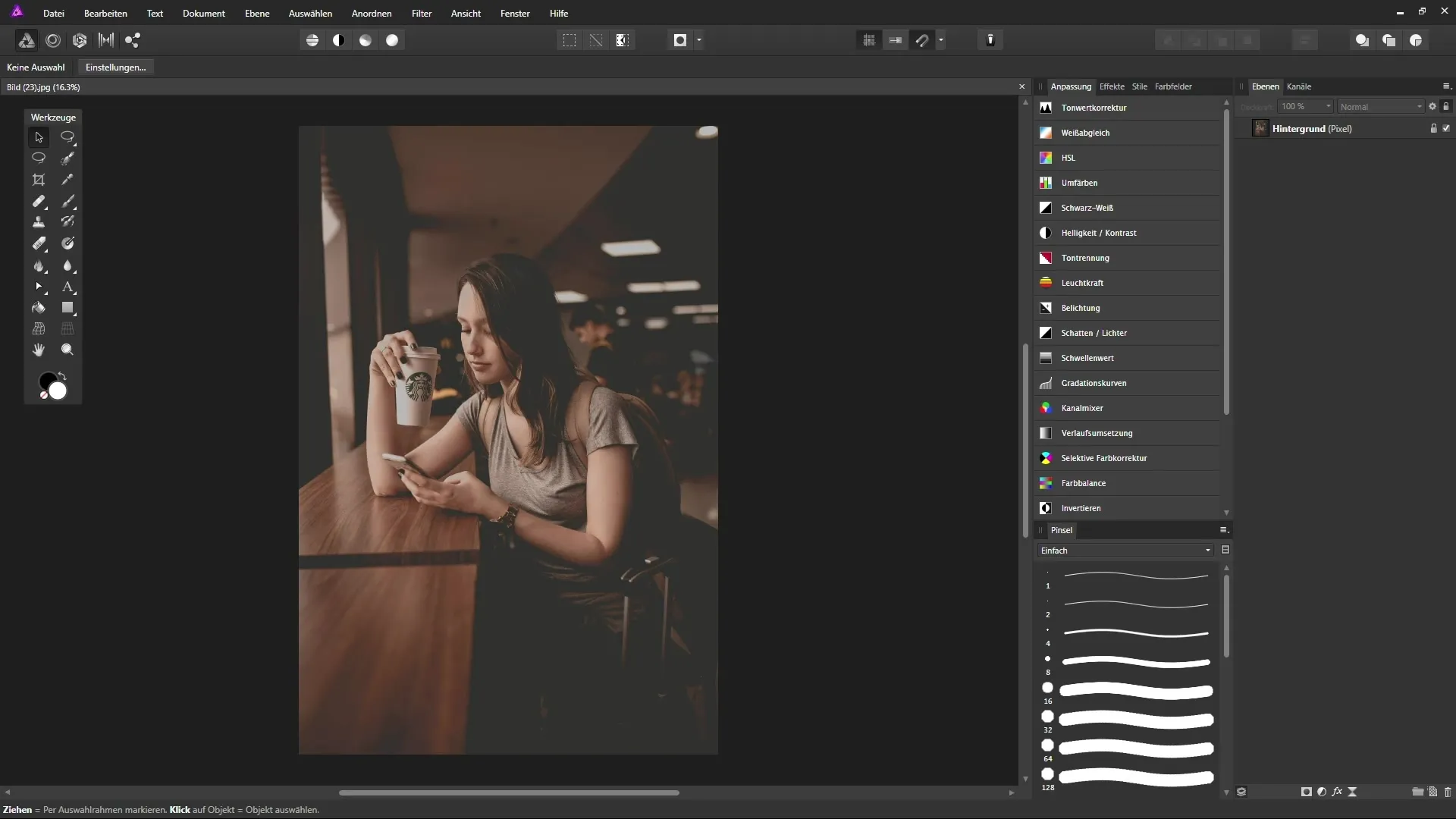Image resolution: width=1456 pixels, height=819 pixels.
Task: Open the Ebenen panel options menu
Action: 1446,86
